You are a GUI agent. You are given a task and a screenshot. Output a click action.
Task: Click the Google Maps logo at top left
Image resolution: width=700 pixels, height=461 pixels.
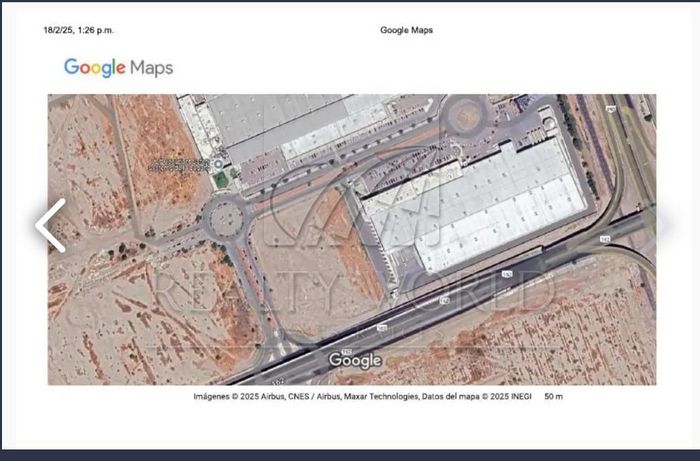[118, 67]
